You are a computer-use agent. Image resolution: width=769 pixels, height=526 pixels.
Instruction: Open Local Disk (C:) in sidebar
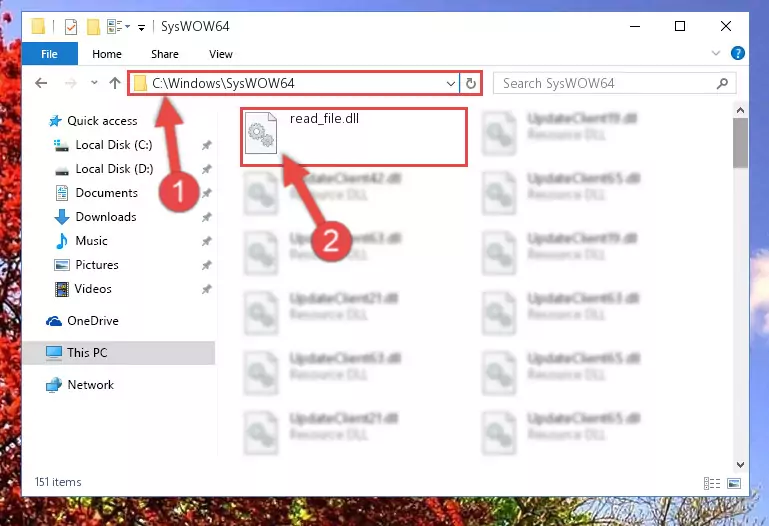[x=114, y=145]
